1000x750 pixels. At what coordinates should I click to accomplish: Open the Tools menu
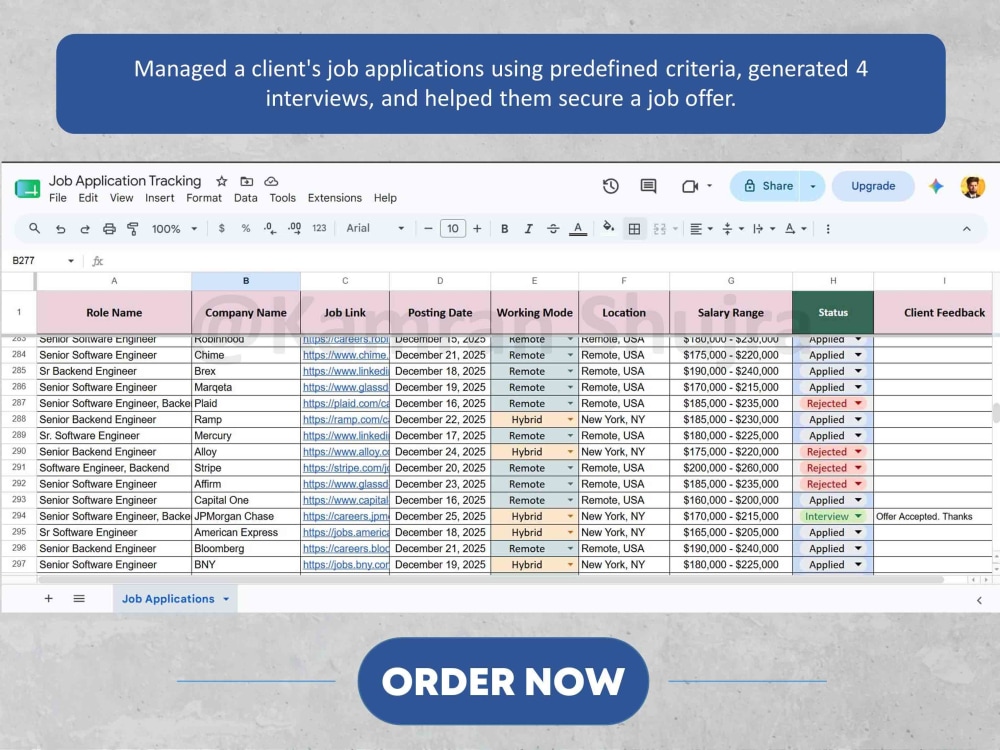pyautogui.click(x=283, y=198)
